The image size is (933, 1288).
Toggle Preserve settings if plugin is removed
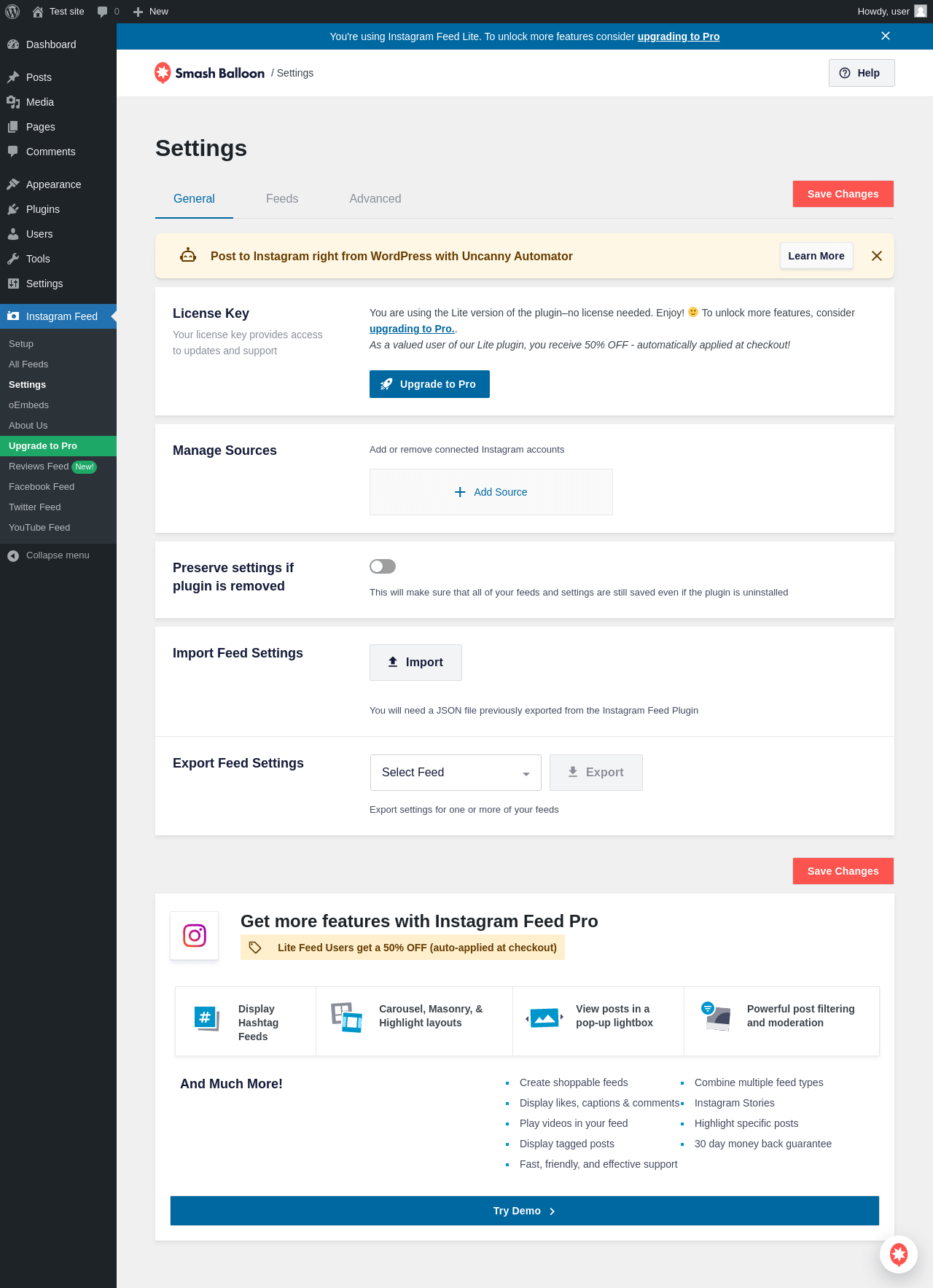(383, 566)
